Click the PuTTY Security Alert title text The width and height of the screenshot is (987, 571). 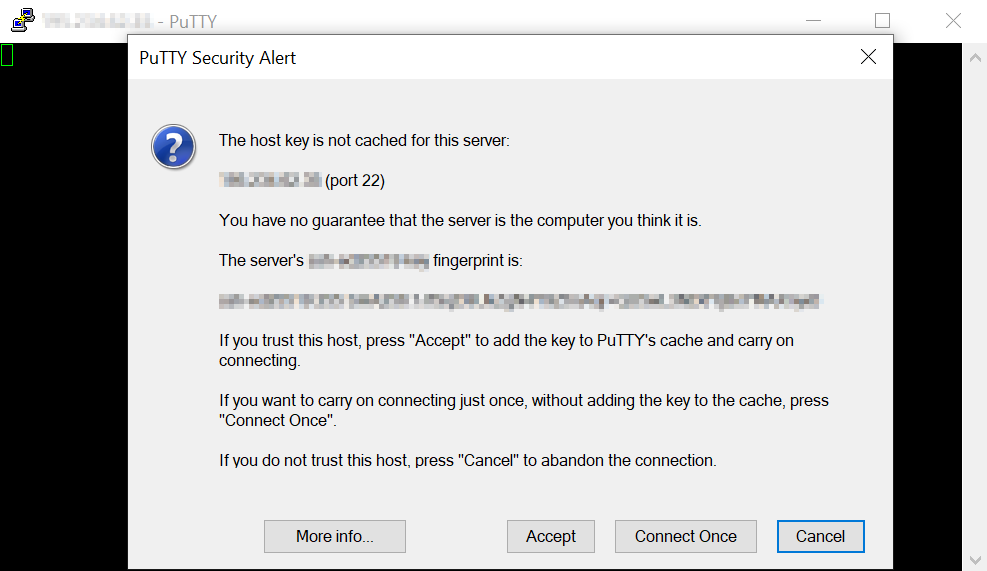(218, 57)
